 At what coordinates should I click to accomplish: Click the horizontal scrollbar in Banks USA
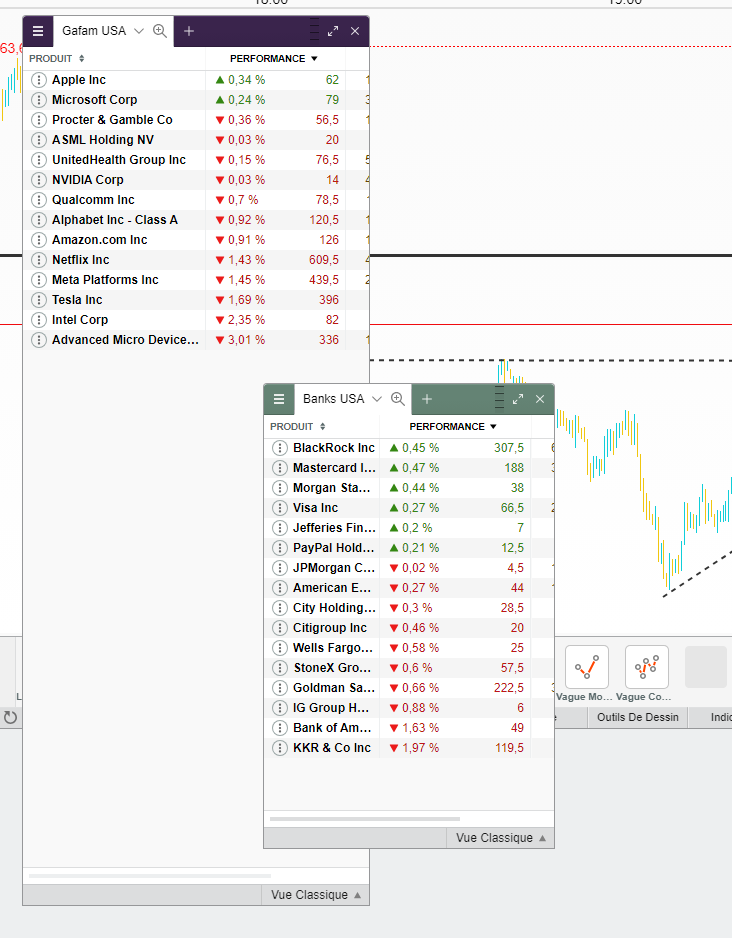[365, 819]
